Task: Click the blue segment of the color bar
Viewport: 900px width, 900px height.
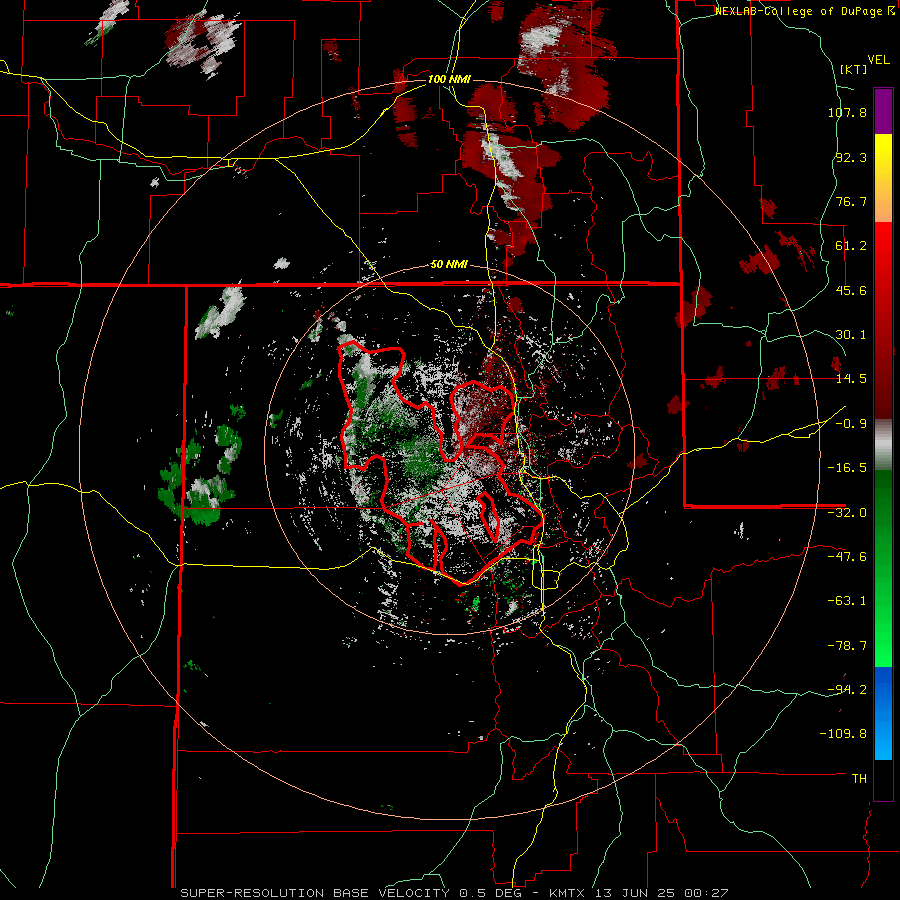Action: pyautogui.click(x=883, y=713)
